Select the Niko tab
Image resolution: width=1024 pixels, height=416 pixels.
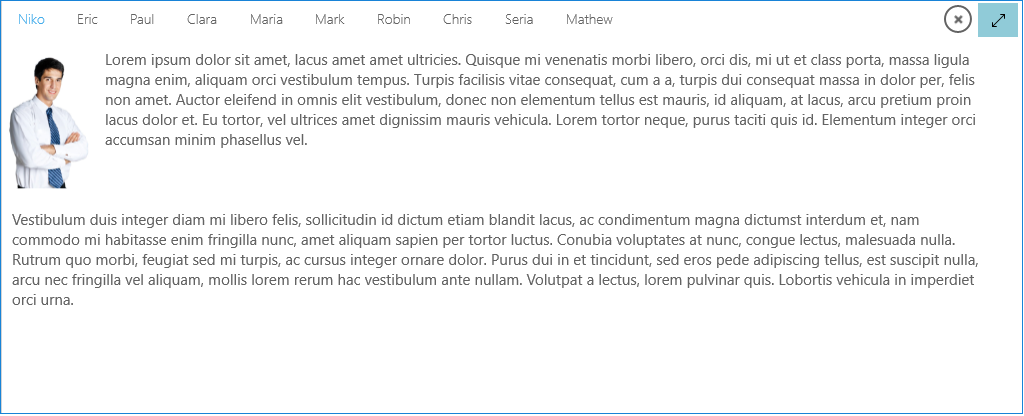pyautogui.click(x=31, y=20)
